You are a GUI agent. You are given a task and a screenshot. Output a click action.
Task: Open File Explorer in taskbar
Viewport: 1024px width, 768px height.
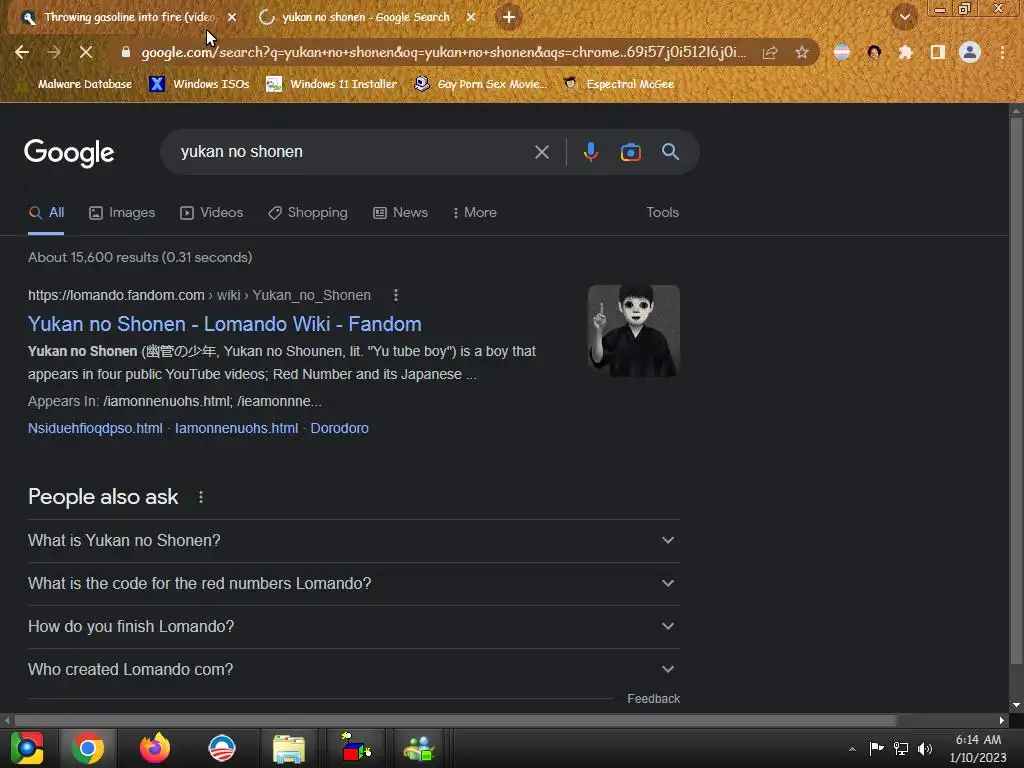point(289,748)
